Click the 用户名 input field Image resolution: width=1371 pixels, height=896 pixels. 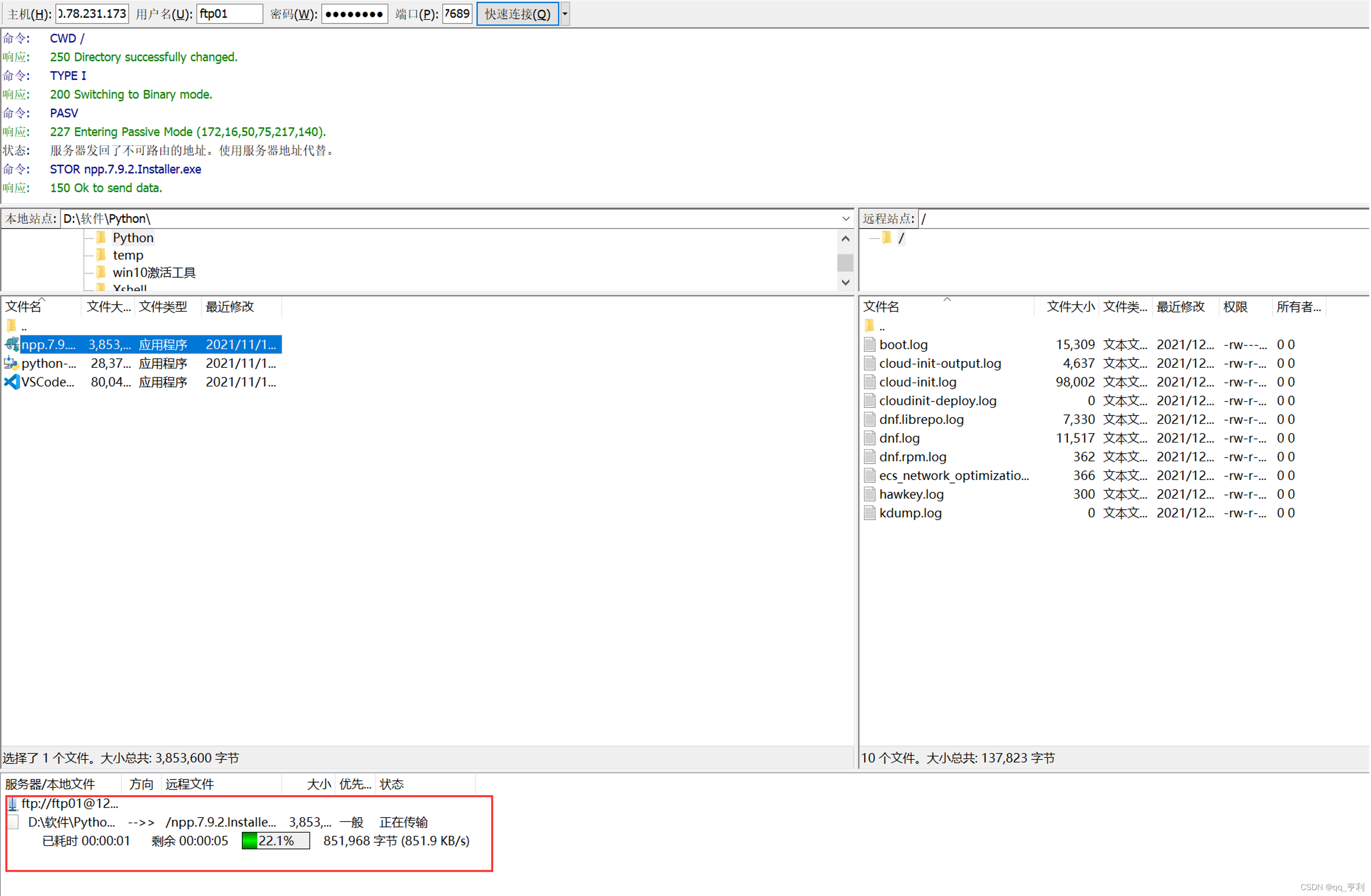[229, 14]
